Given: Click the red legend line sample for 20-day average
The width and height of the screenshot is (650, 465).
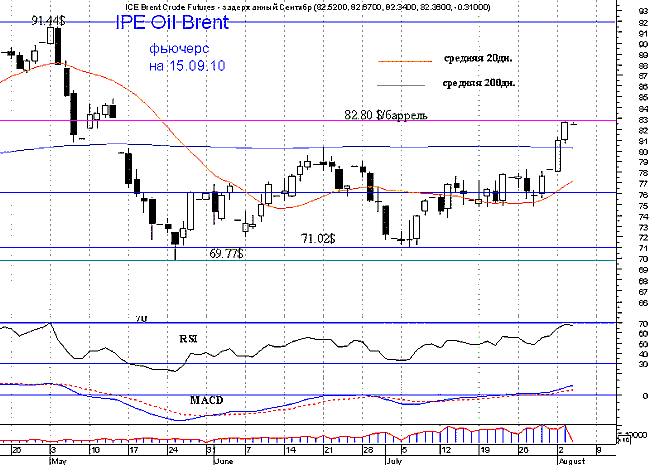Looking at the screenshot, I should pyautogui.click(x=405, y=61).
